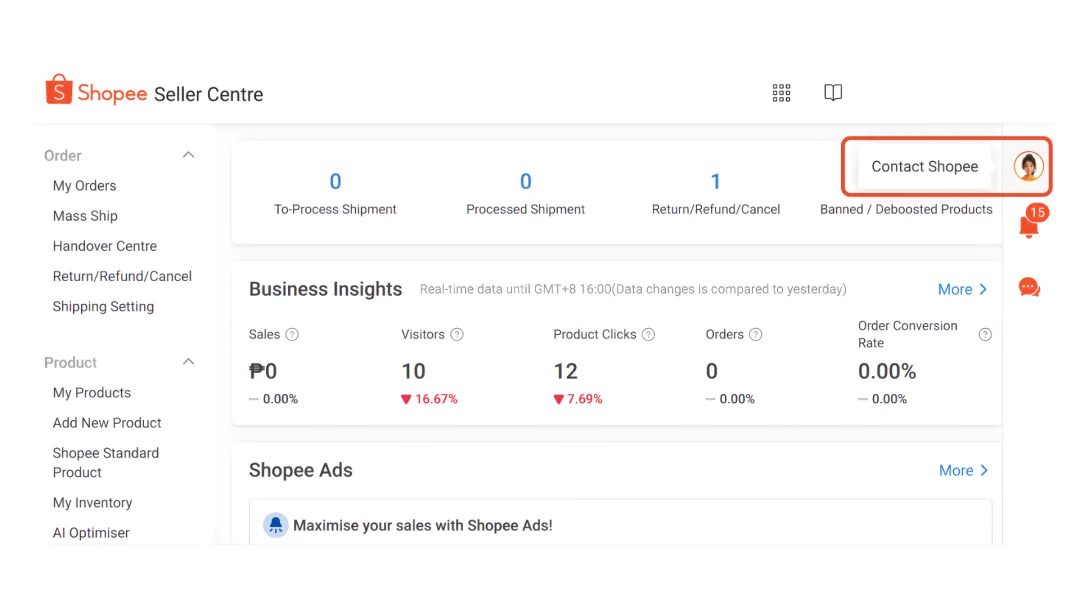This screenshot has width=1080, height=608.
Task: Click the Shopee shopping bag logo
Action: click(59, 90)
